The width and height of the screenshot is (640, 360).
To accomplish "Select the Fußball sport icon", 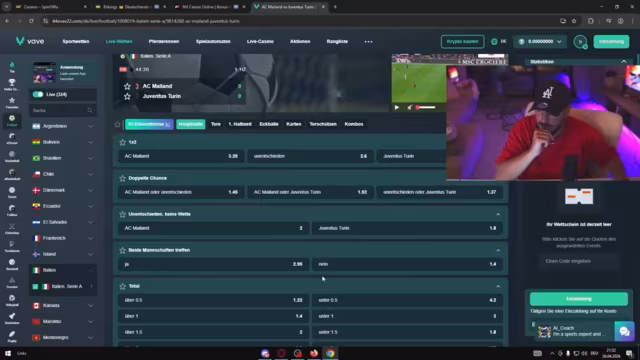I will click(12, 118).
